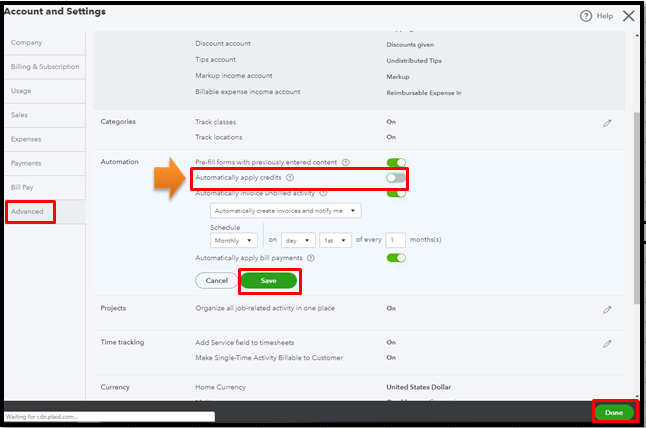Click Reimbursable Expense In value

(x=424, y=93)
